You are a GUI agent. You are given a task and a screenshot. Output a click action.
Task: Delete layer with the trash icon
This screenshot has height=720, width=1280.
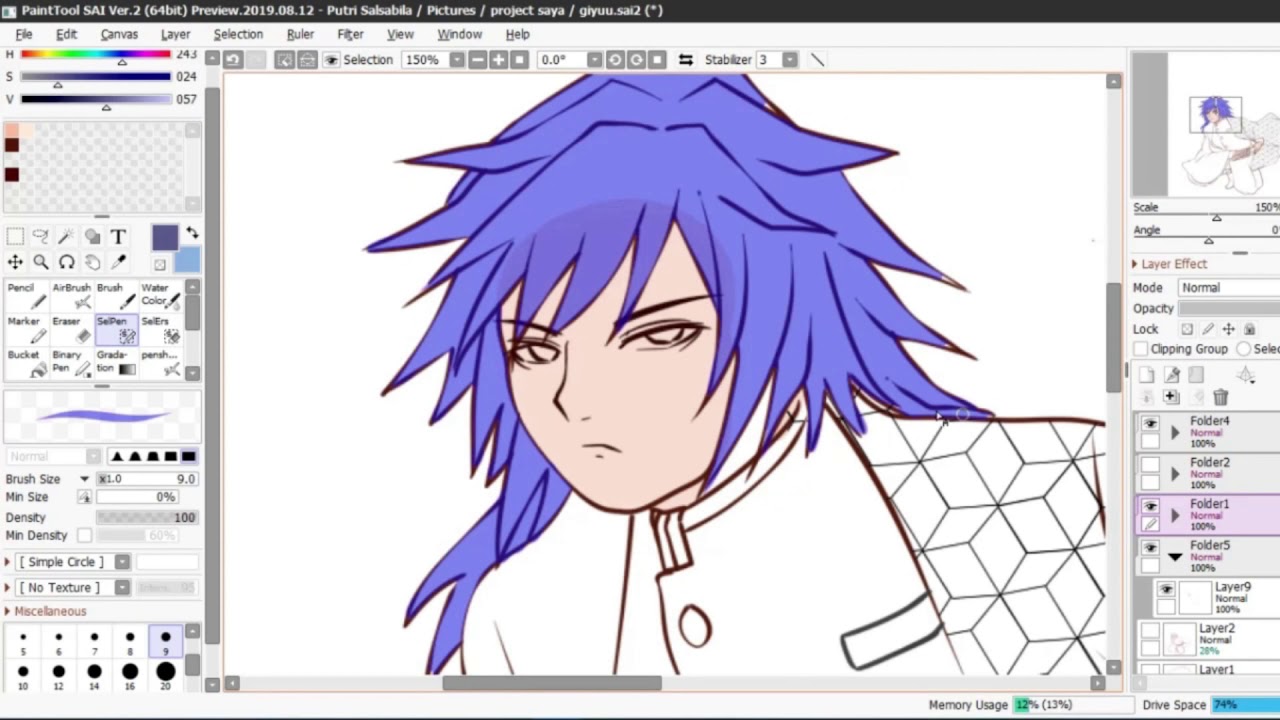click(1220, 397)
